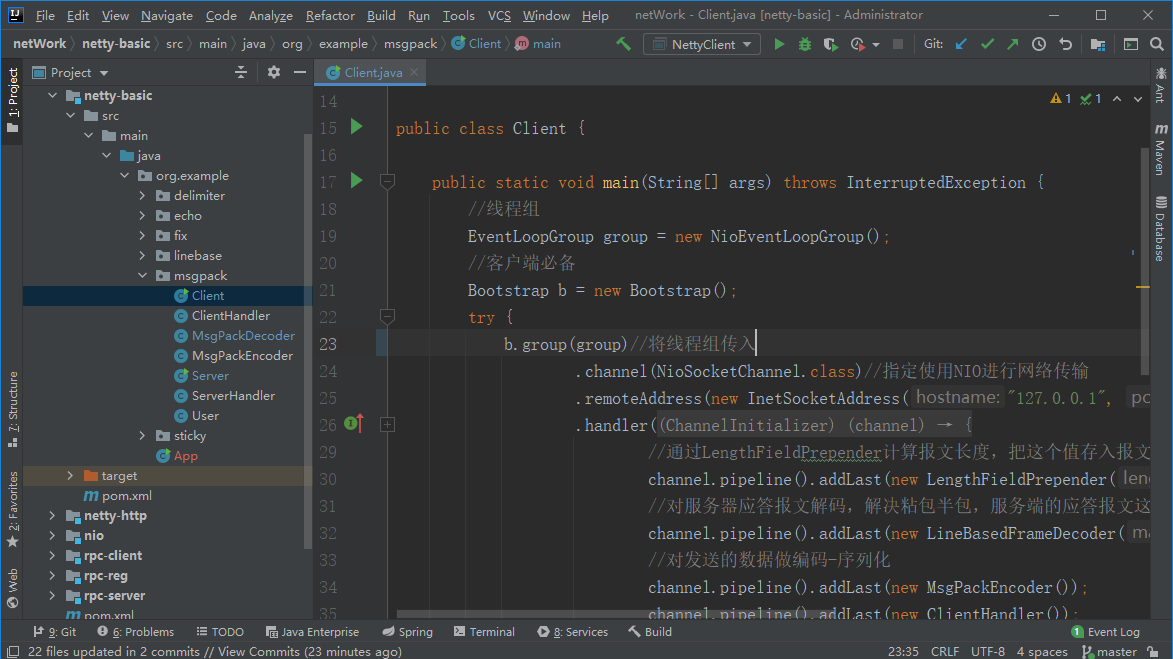Open the Refactor menu

click(330, 15)
